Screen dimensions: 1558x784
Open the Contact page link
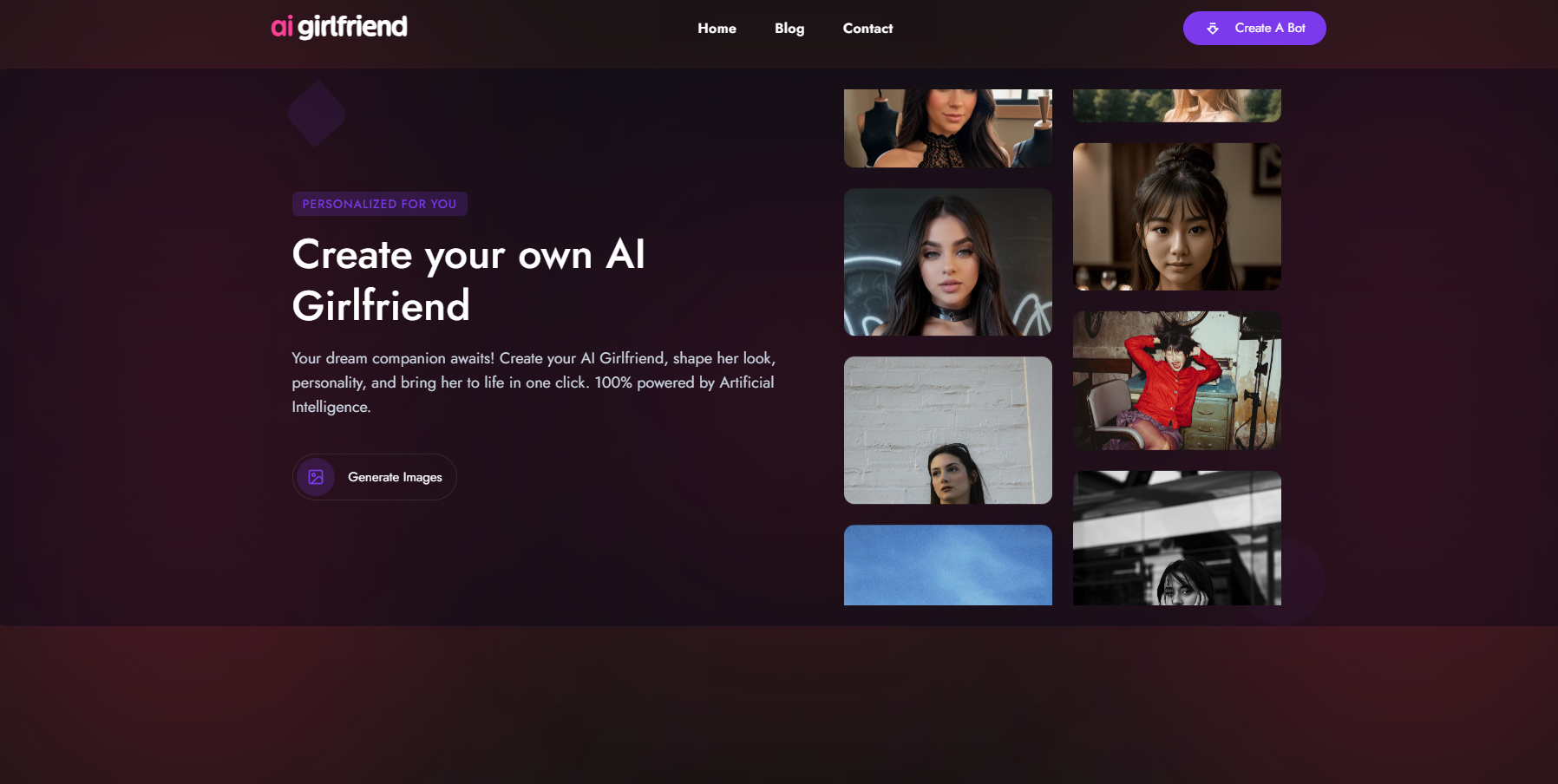point(867,29)
